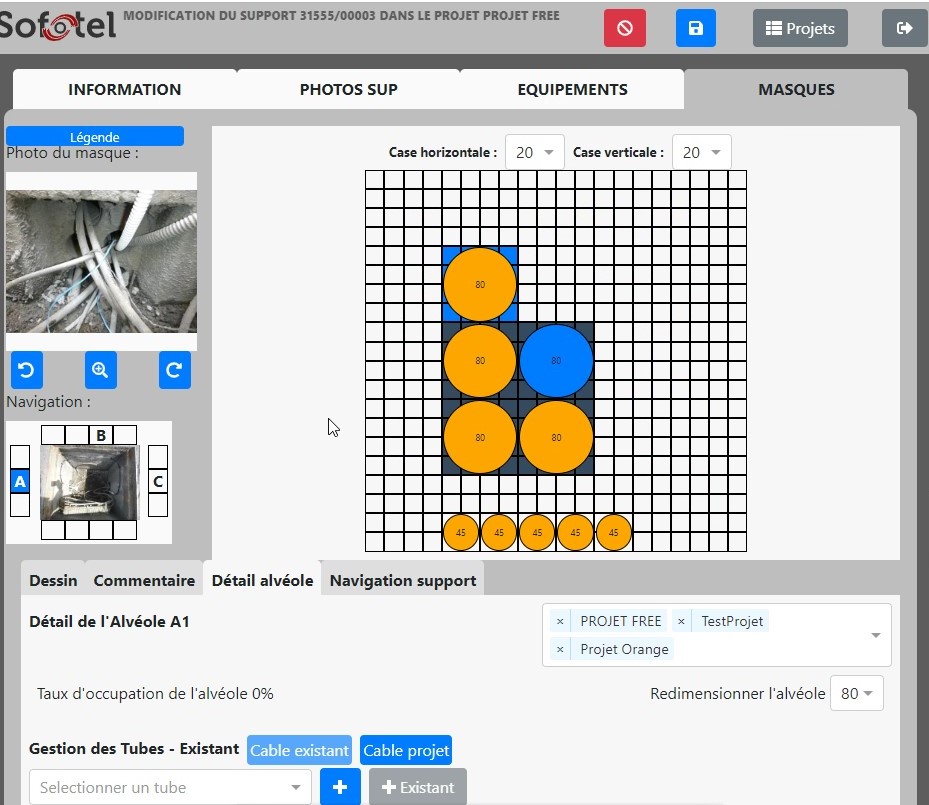Open the Case verticale dropdown

701,152
